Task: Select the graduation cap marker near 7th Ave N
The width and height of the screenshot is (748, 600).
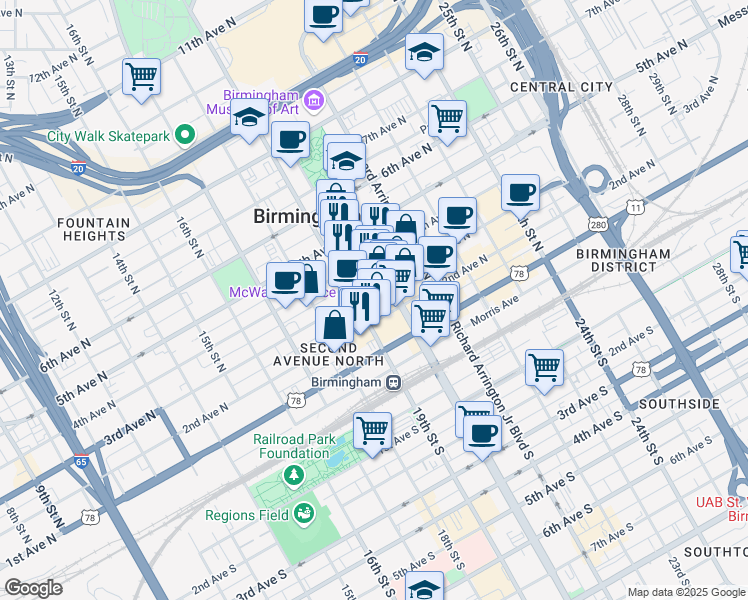Action: (347, 161)
